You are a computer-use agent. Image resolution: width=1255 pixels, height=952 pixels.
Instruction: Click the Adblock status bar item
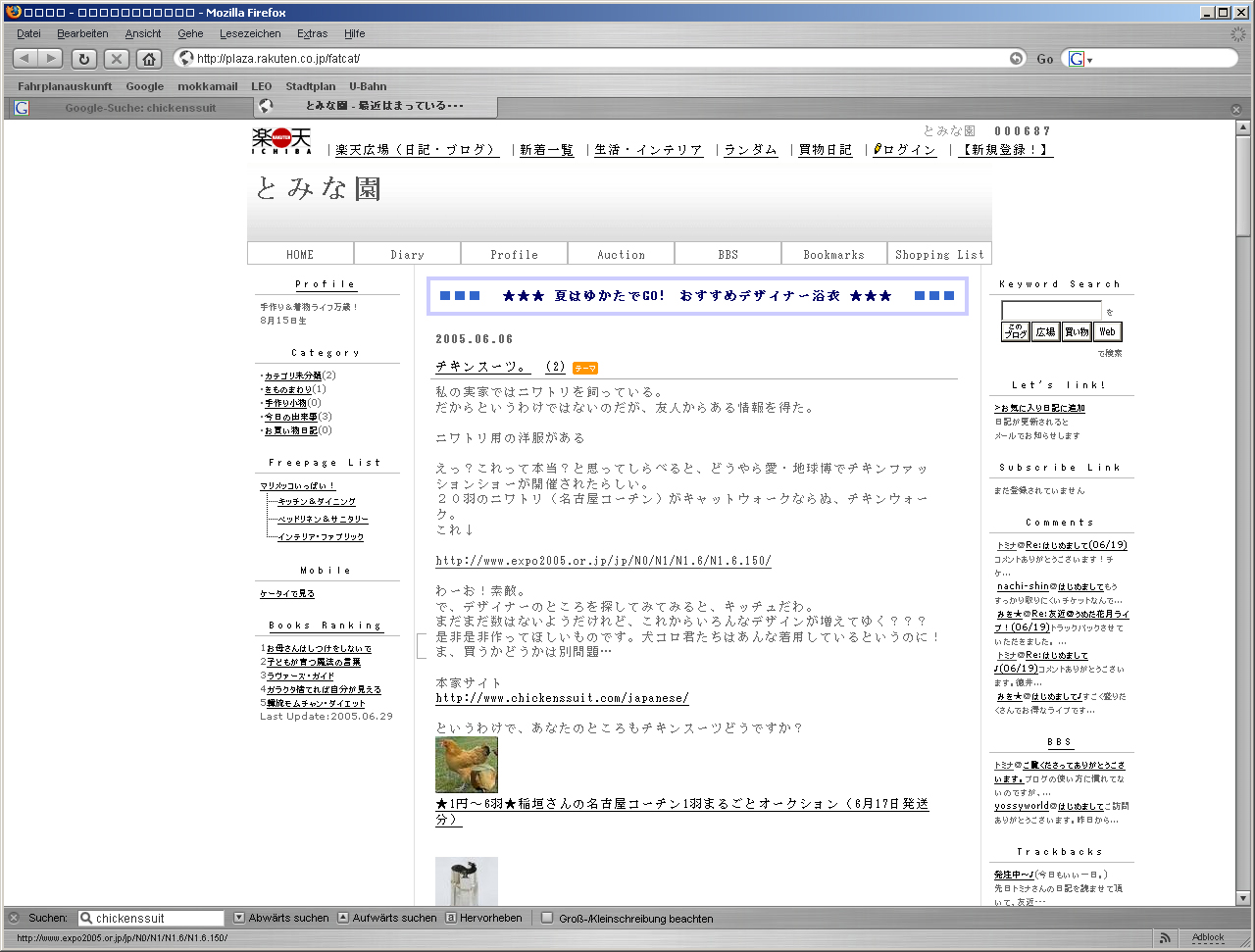coord(1208,938)
